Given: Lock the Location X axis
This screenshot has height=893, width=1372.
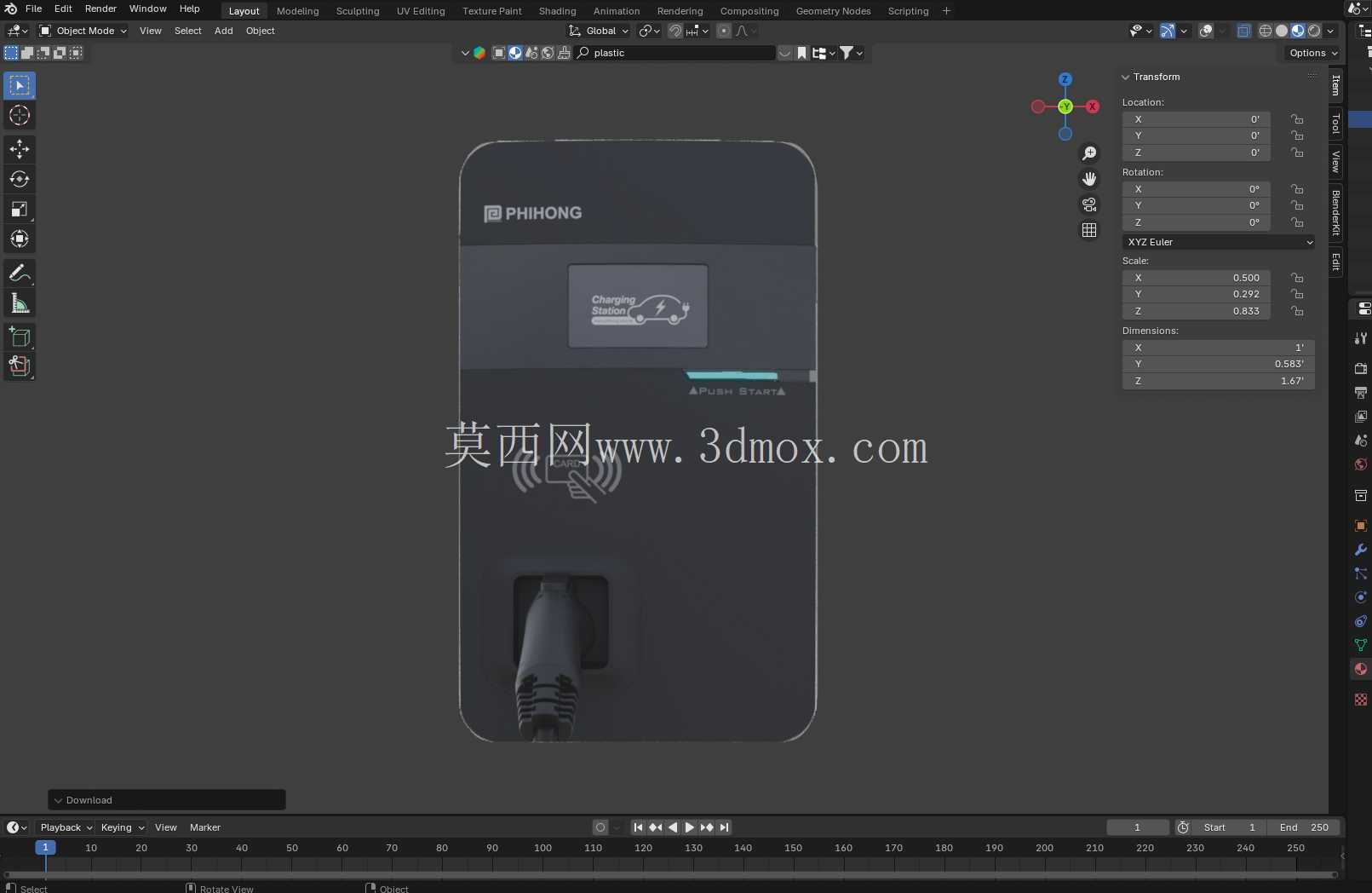Looking at the screenshot, I should click(1297, 119).
